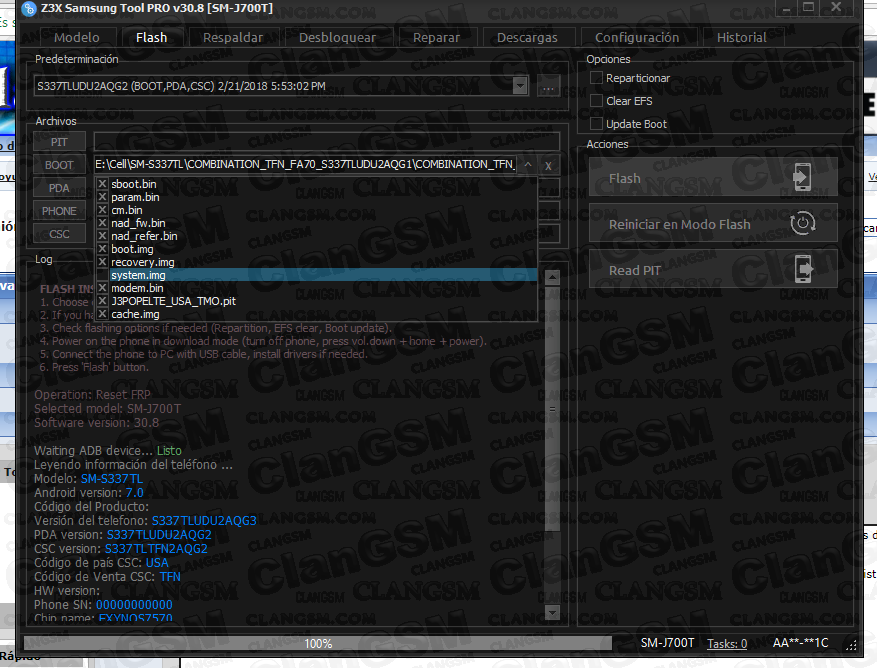The image size is (877, 668).
Task: Click the power-cycle icon beside Reiniciar en Modo Flash
Action: tap(803, 223)
